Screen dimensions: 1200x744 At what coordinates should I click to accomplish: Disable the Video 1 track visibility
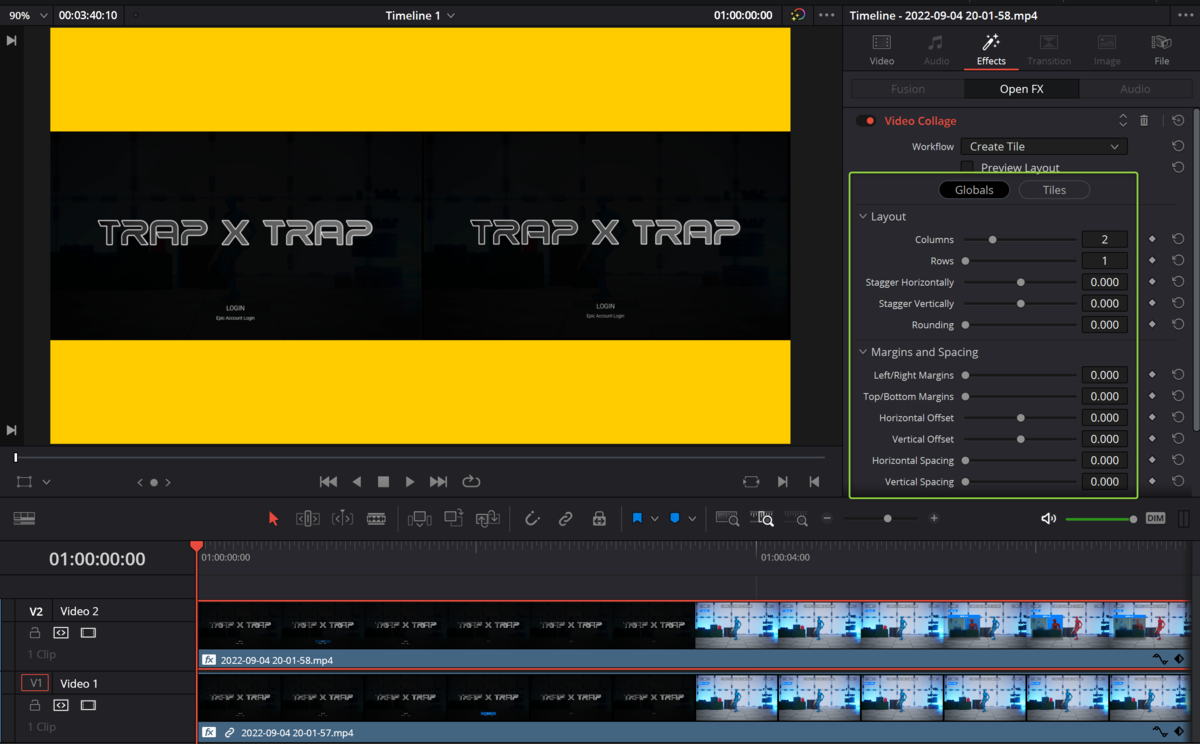coord(88,705)
